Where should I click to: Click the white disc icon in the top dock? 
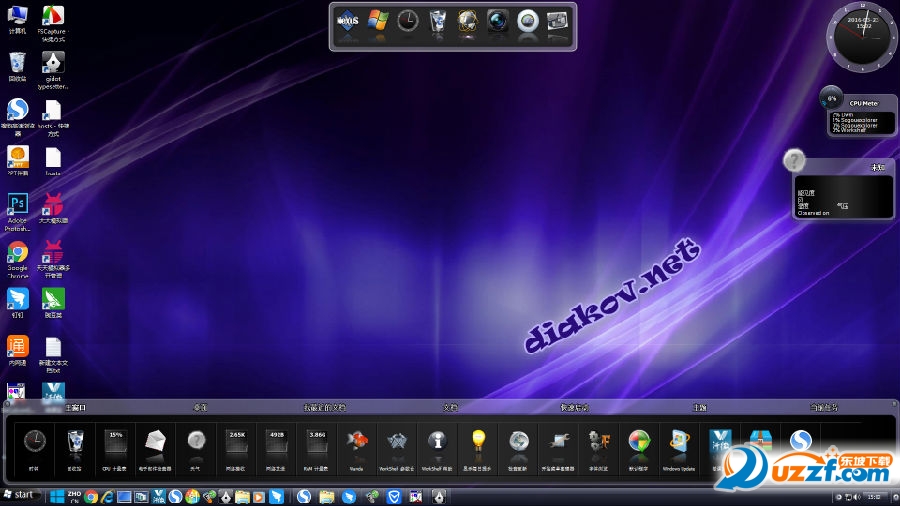coord(527,21)
